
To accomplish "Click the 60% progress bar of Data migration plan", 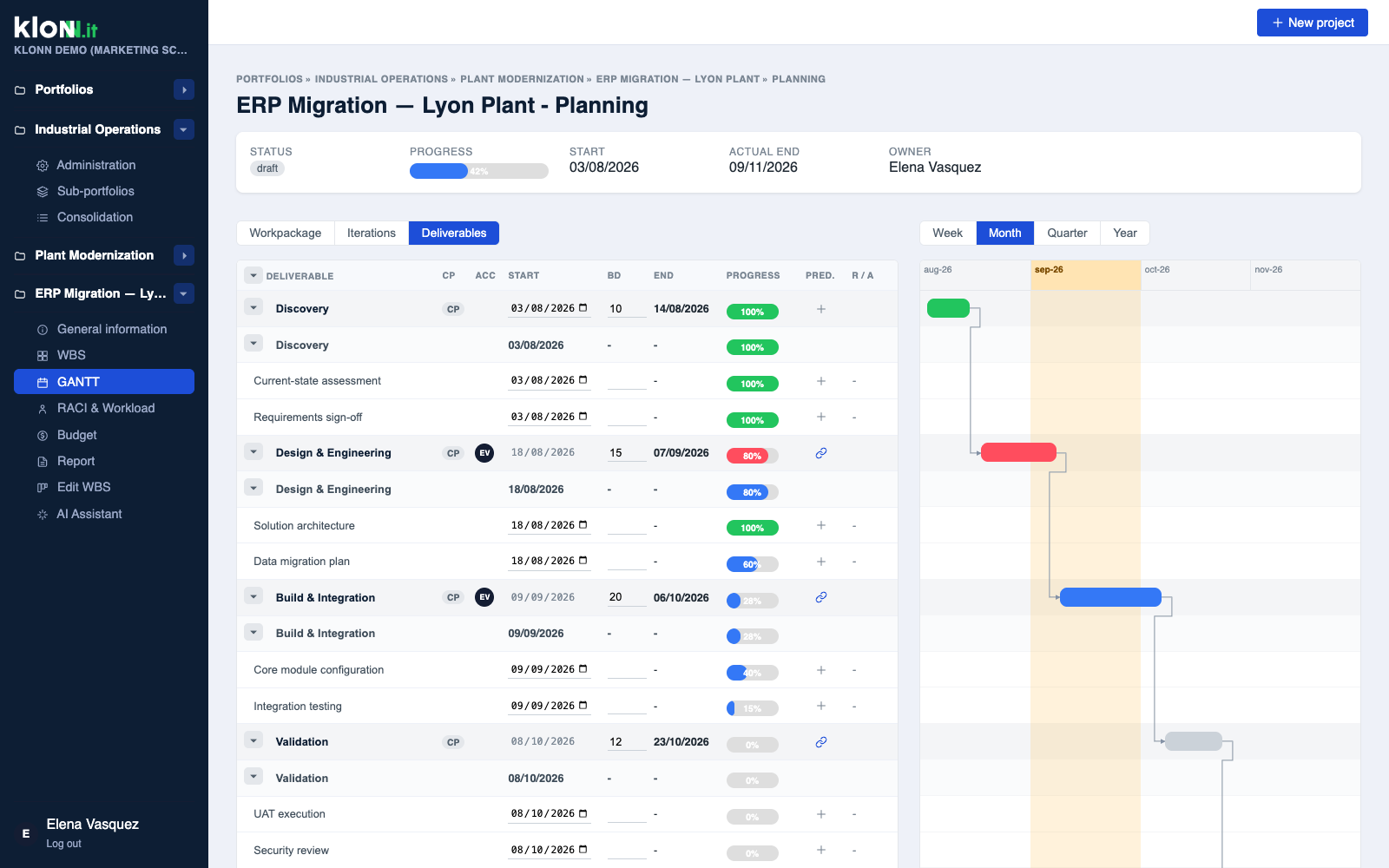I will pos(753,564).
